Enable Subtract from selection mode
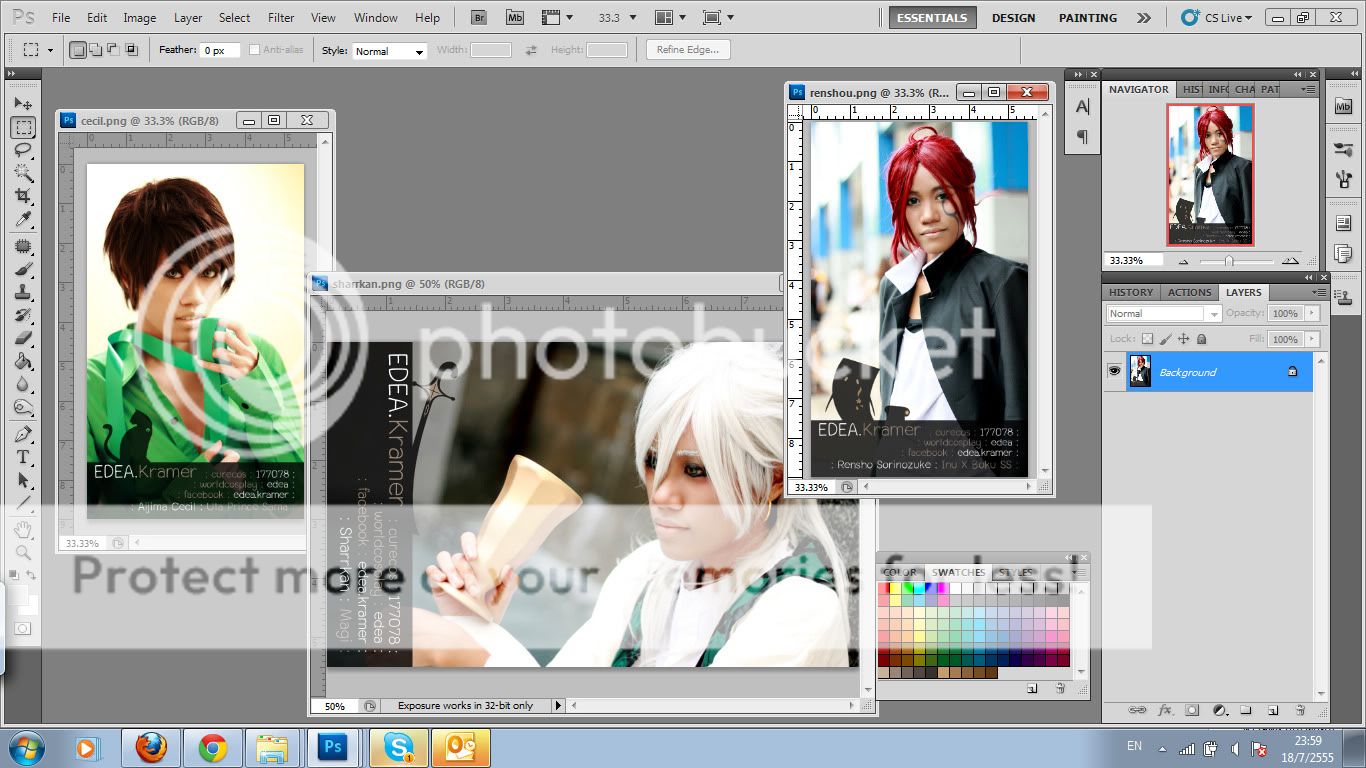Screen dimensions: 1366x768 [x=112, y=50]
